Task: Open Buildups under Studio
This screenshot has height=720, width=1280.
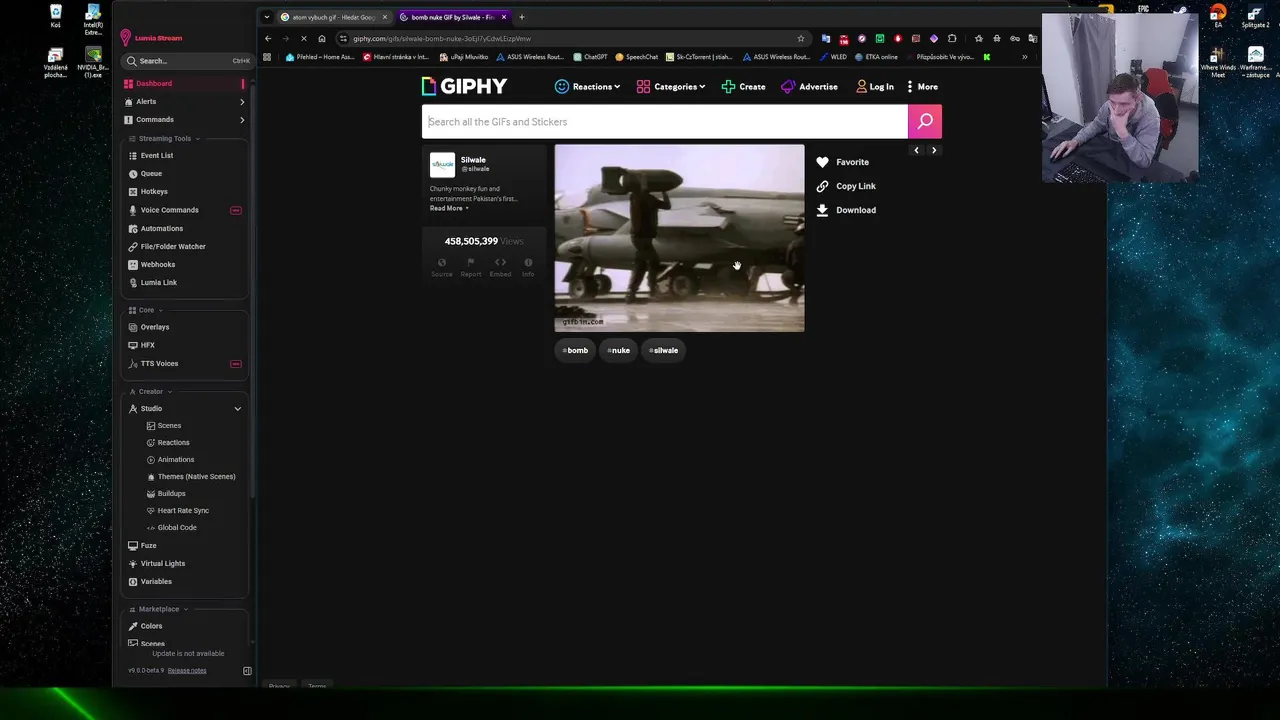Action: point(171,494)
